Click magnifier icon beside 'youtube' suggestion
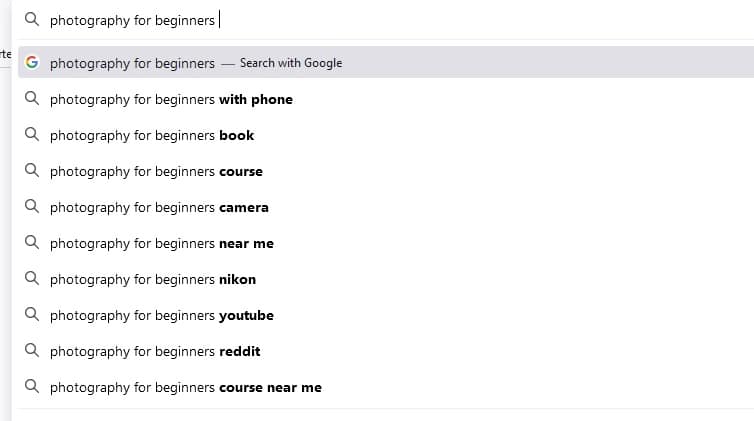Viewport: 754px width, 421px height. click(32, 315)
